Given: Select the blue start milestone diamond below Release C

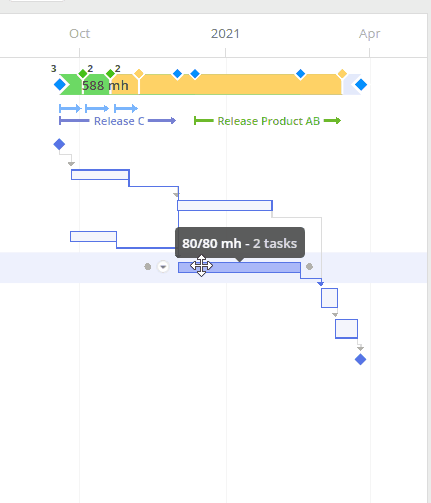Looking at the screenshot, I should (59, 144).
